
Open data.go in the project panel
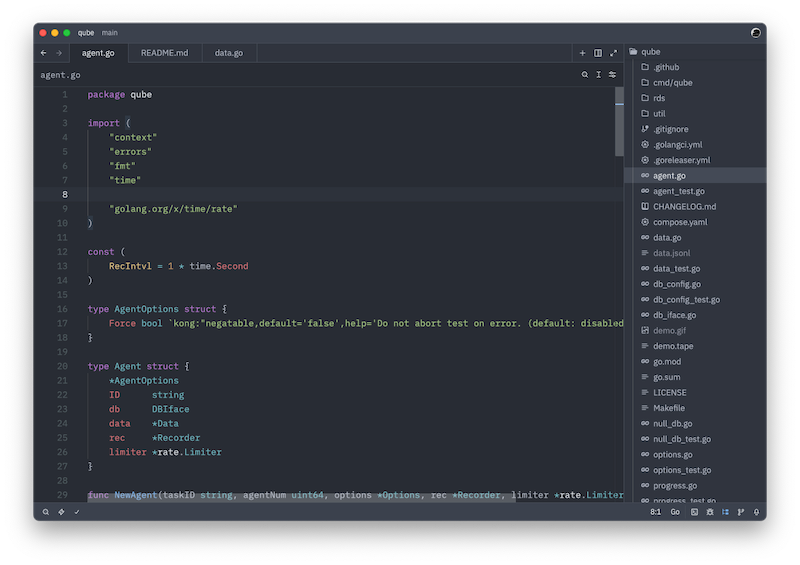coord(695,237)
